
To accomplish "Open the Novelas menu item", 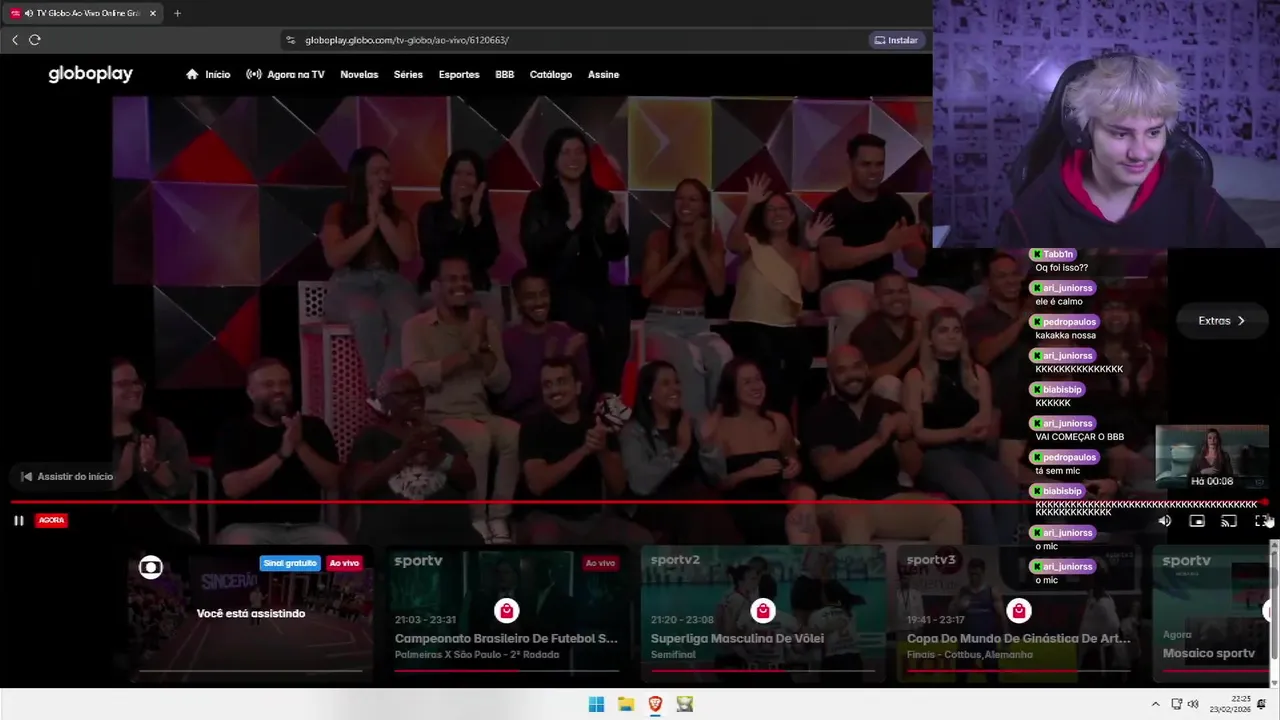I will pos(359,74).
